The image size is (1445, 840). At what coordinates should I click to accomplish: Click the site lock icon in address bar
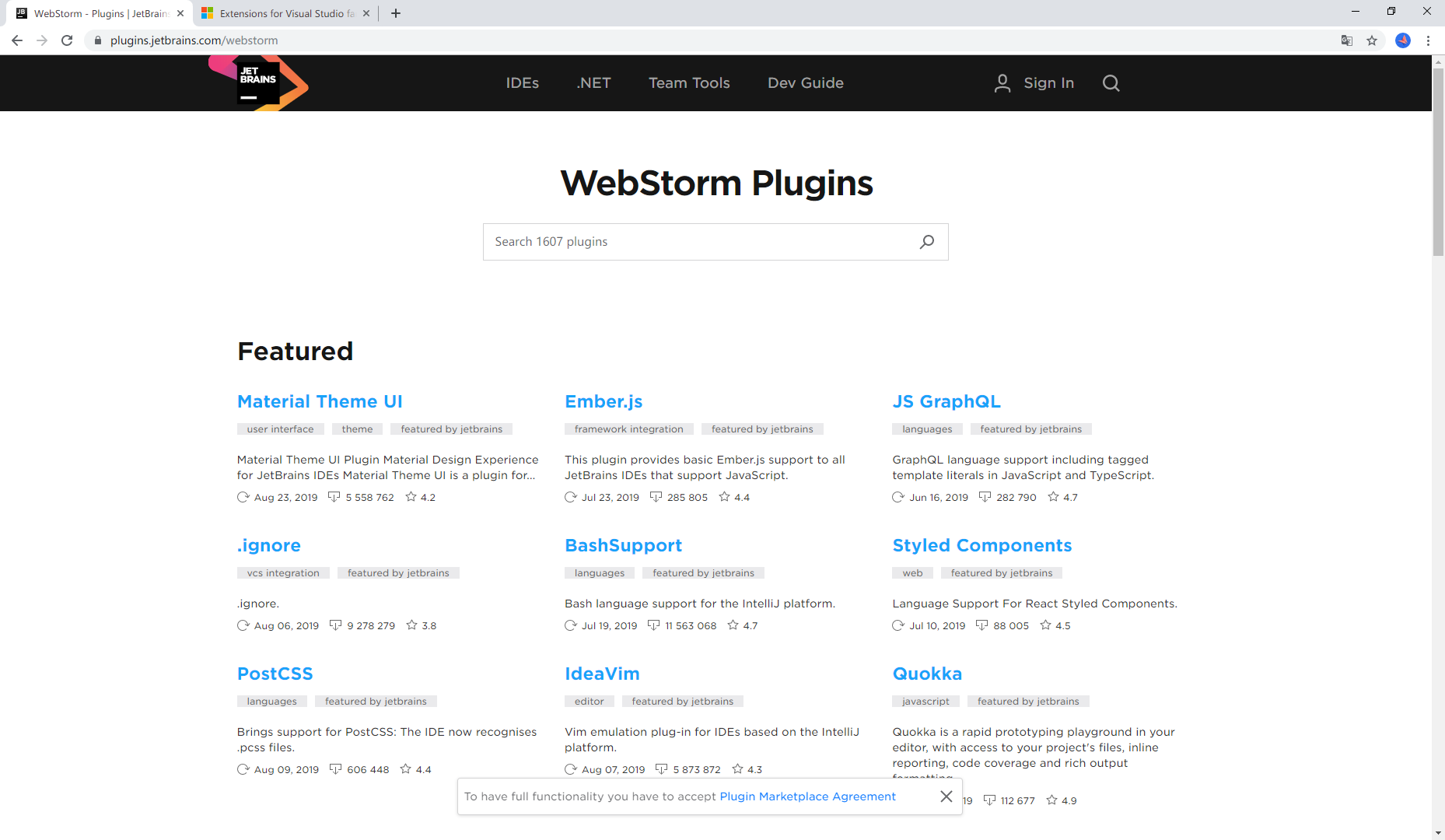98,40
